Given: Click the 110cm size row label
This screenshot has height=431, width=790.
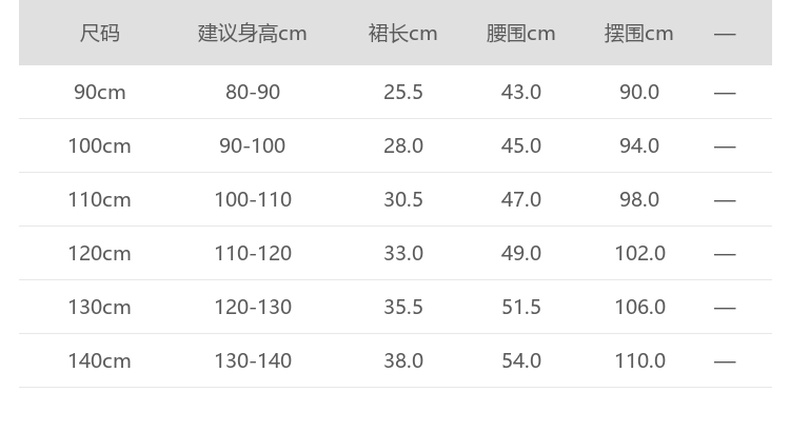Looking at the screenshot, I should tap(99, 200).
